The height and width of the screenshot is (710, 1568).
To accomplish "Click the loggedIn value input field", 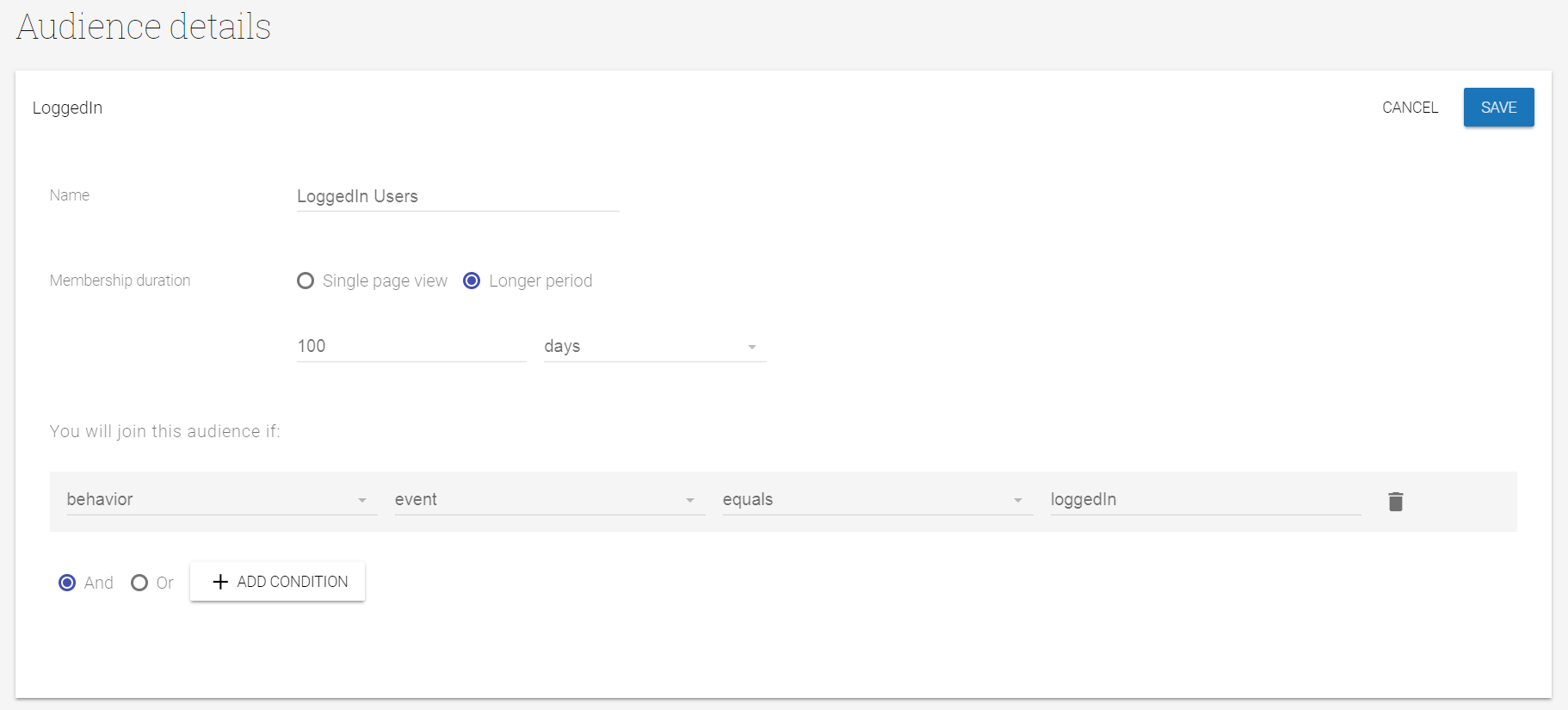I will [x=1206, y=499].
